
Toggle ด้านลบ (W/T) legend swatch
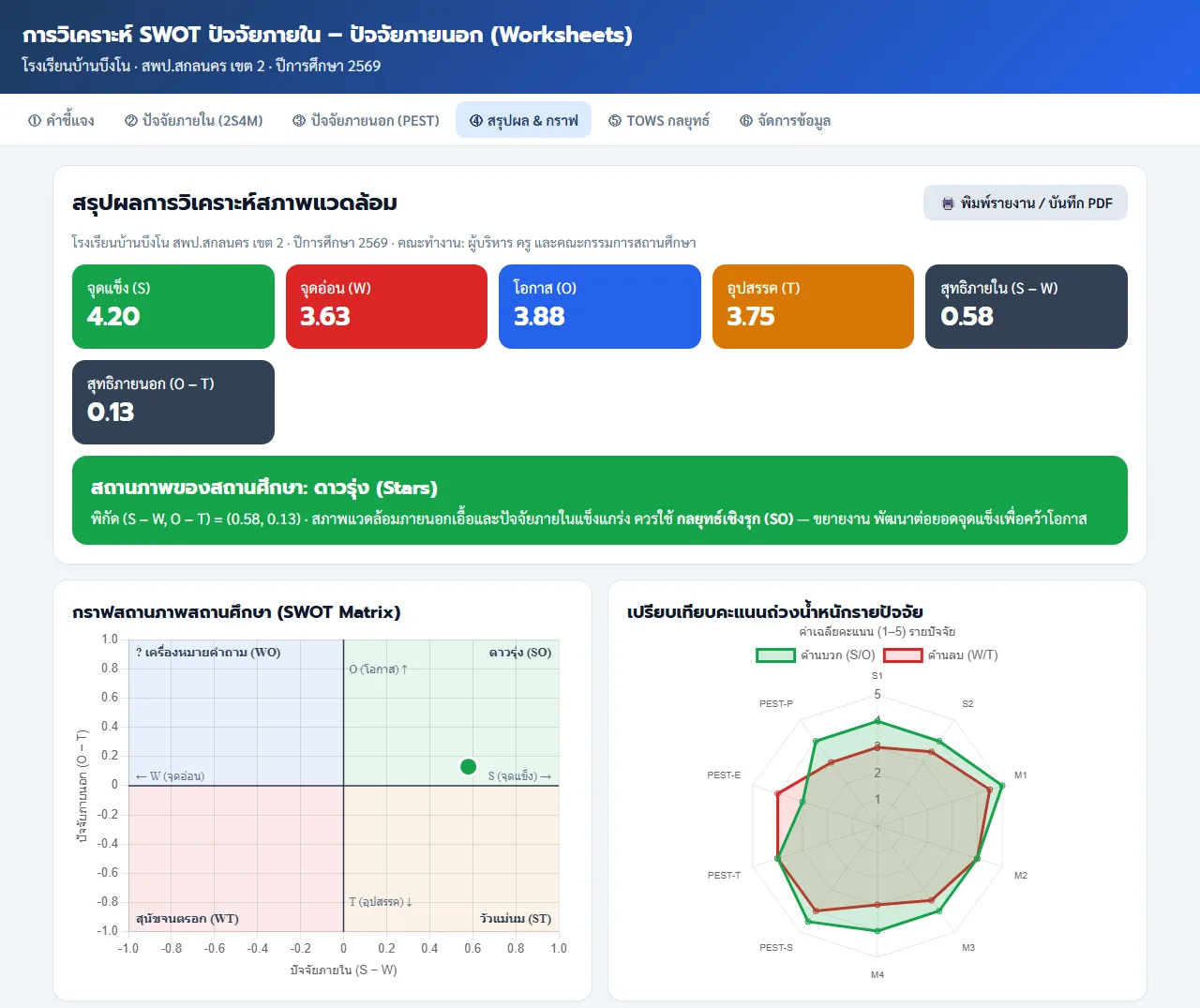[x=903, y=654]
